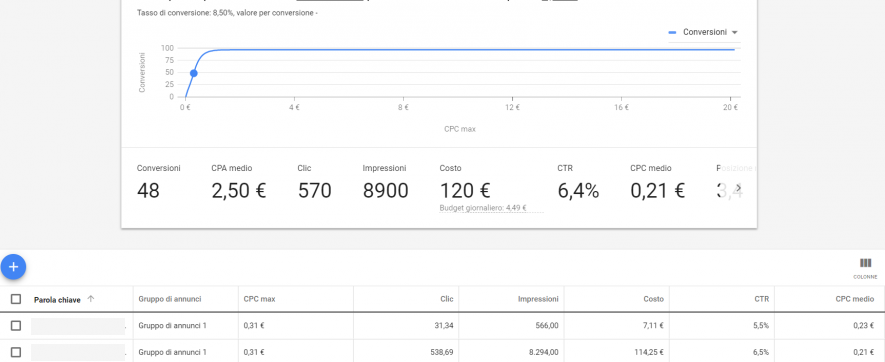Click the blue plus add keyword button

click(x=14, y=267)
